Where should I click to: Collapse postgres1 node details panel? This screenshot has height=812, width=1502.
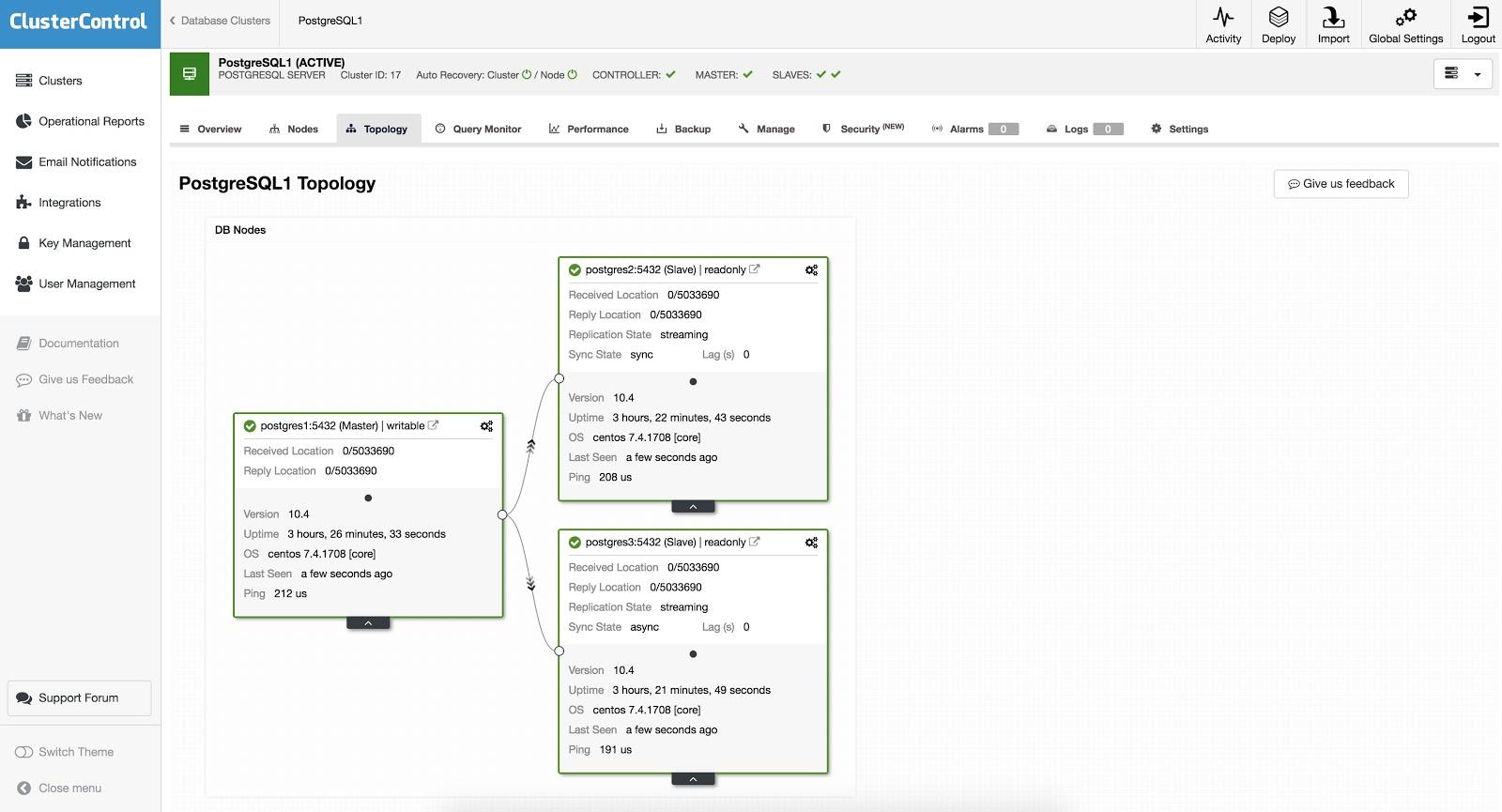pos(368,623)
